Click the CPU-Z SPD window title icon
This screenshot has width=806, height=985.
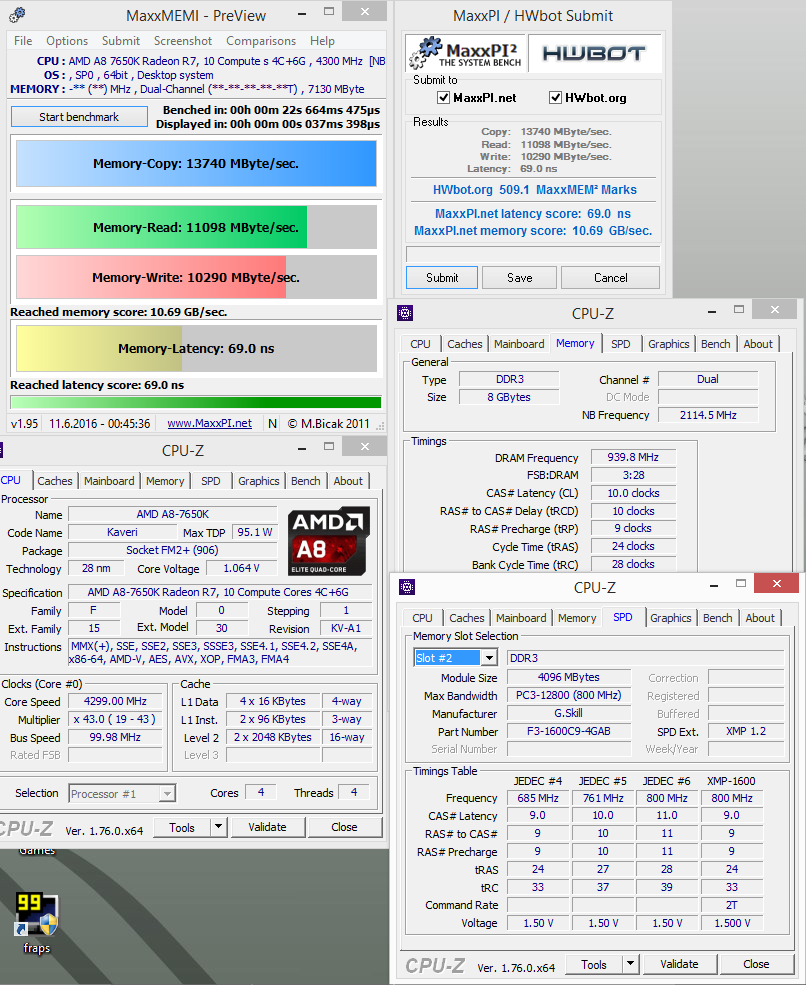tap(407, 587)
